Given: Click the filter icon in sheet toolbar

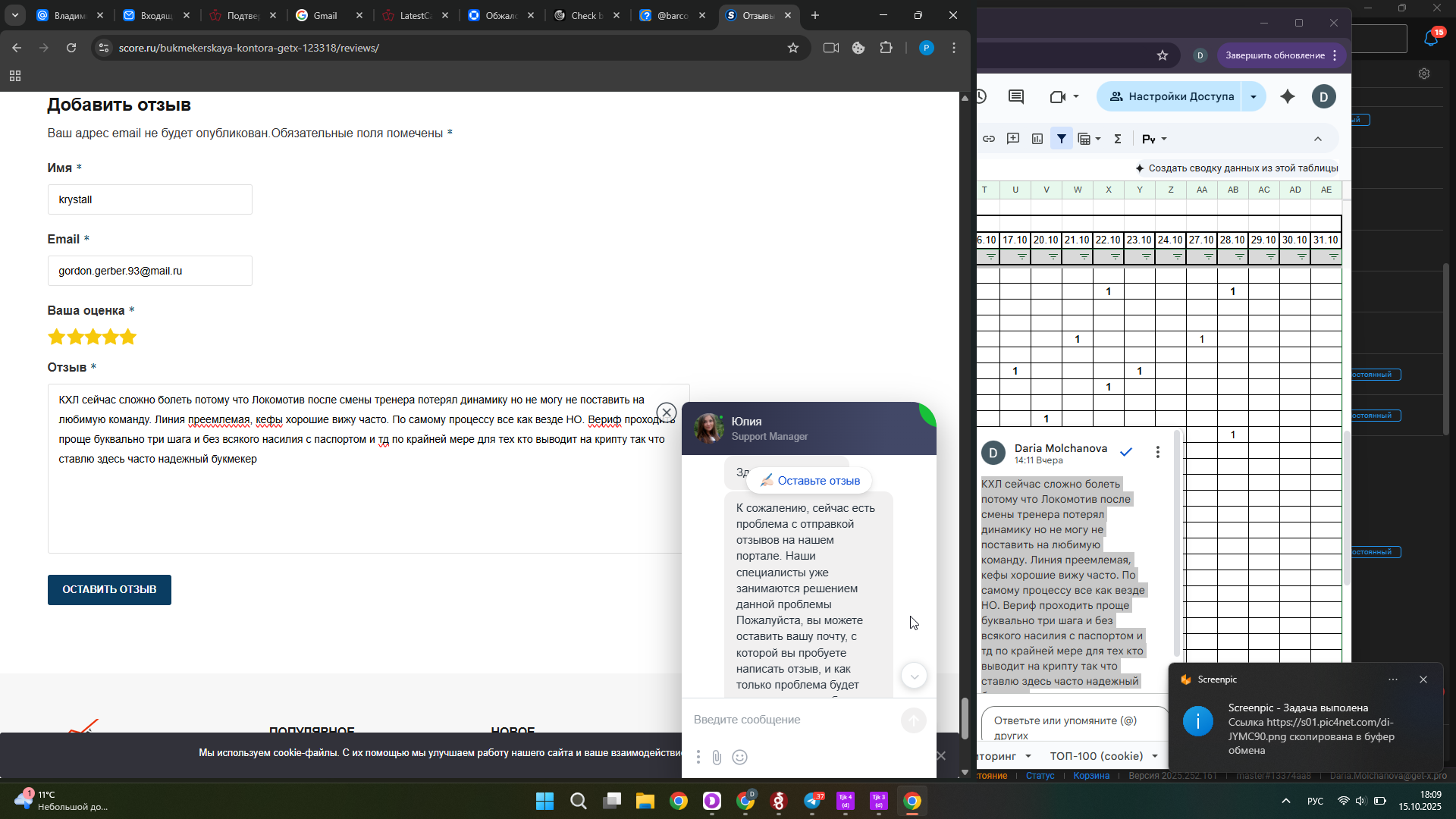Looking at the screenshot, I should pos(1062,139).
